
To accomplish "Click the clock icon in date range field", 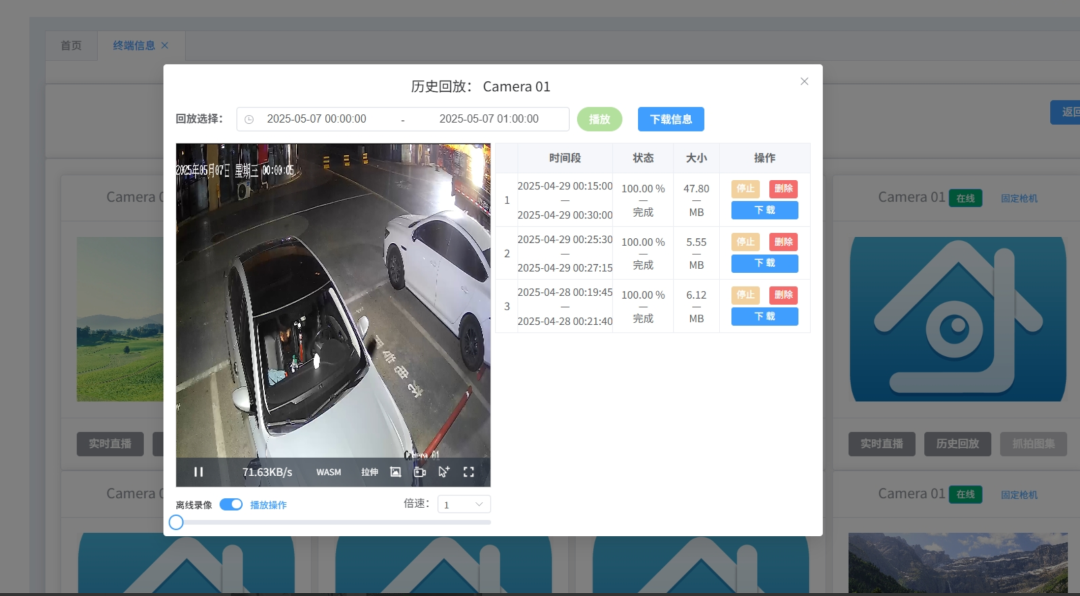I will [249, 119].
